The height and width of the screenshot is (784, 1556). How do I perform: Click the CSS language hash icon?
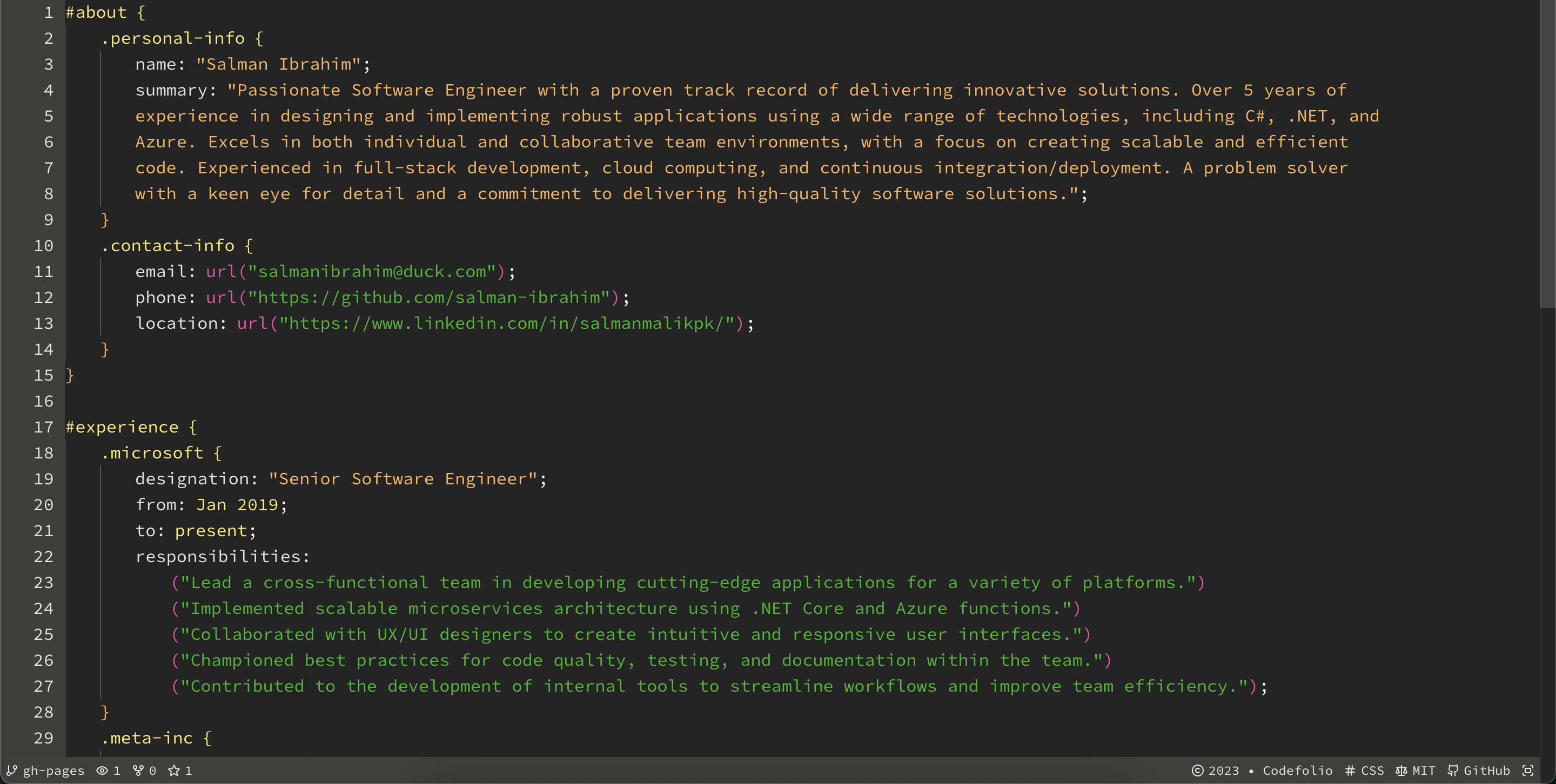pyautogui.click(x=1350, y=770)
